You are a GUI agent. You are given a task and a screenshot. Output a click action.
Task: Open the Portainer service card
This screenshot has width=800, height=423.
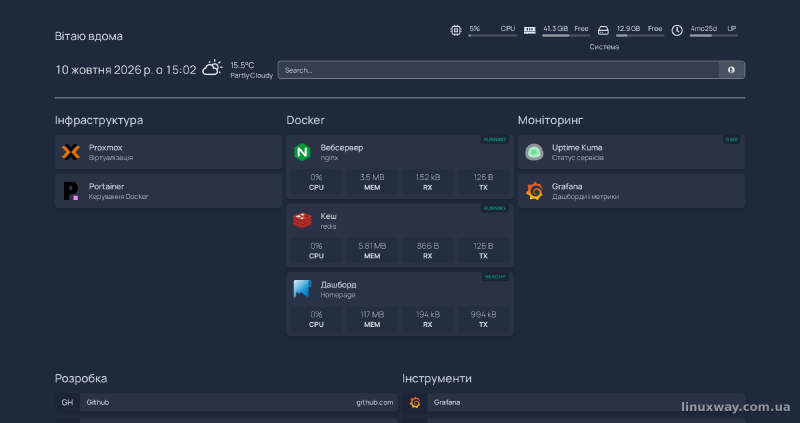tap(168, 191)
